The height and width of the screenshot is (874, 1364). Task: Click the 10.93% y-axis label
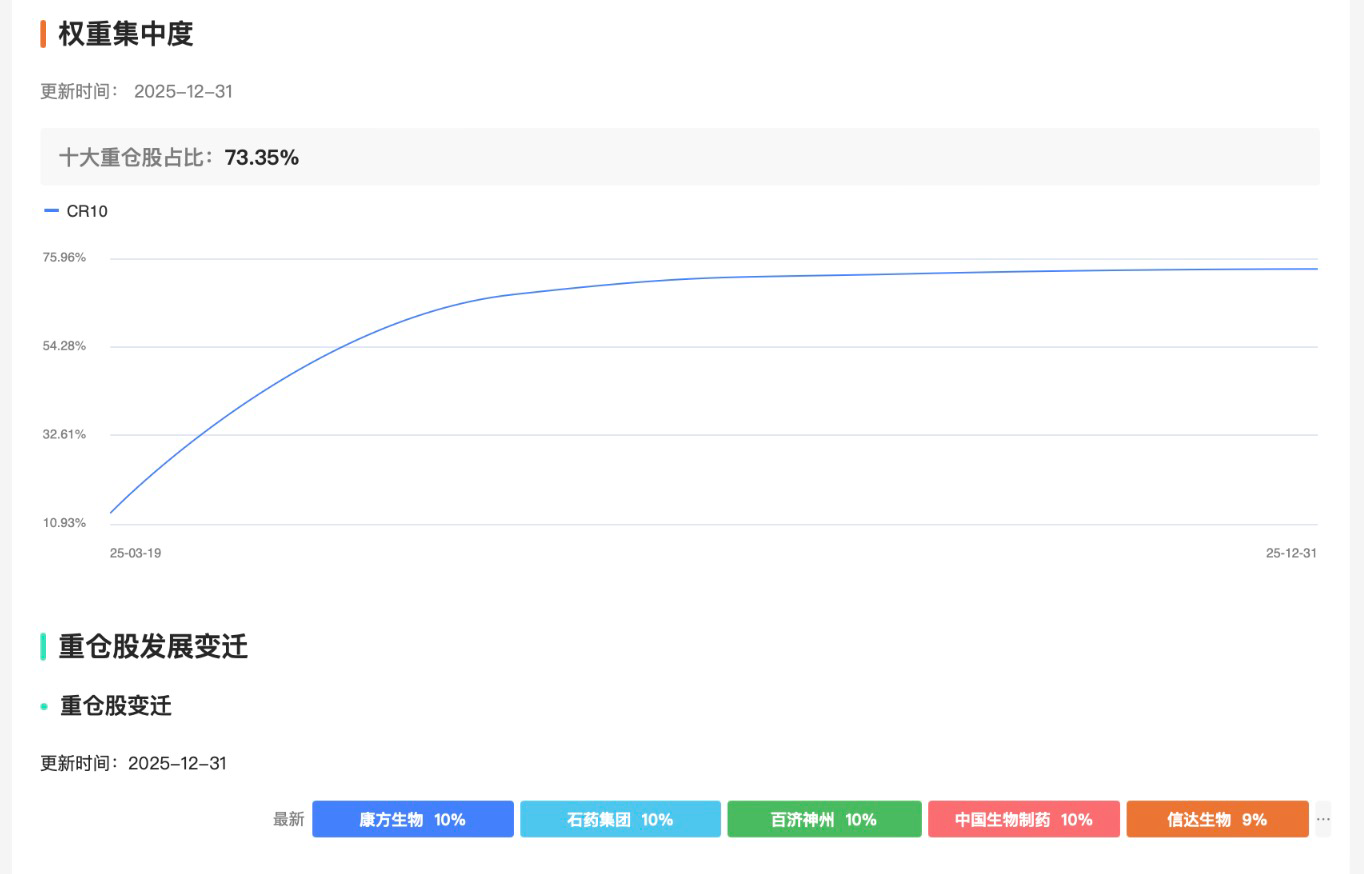coord(64,522)
